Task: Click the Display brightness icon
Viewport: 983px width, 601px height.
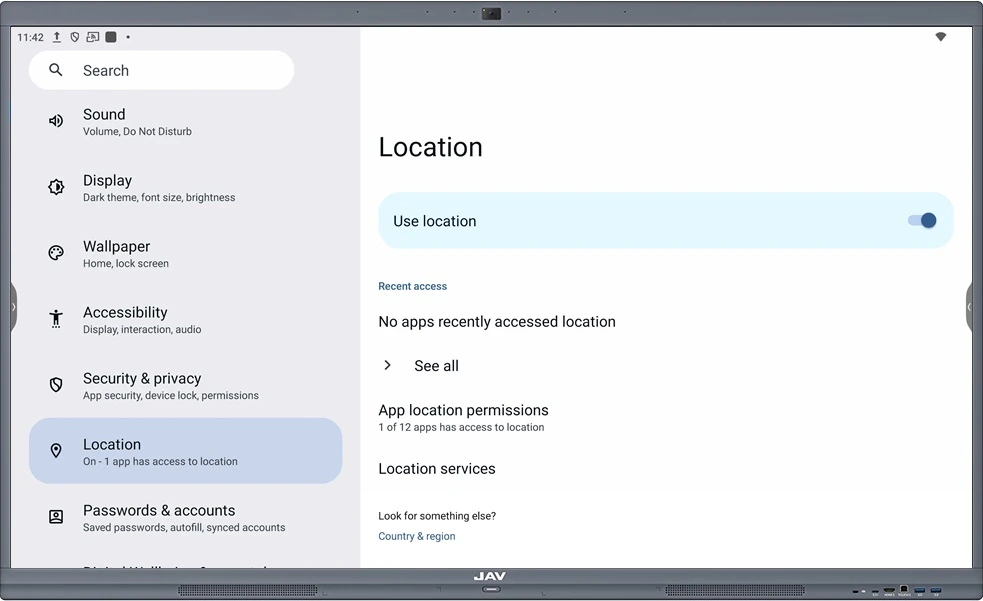Action: coord(56,187)
